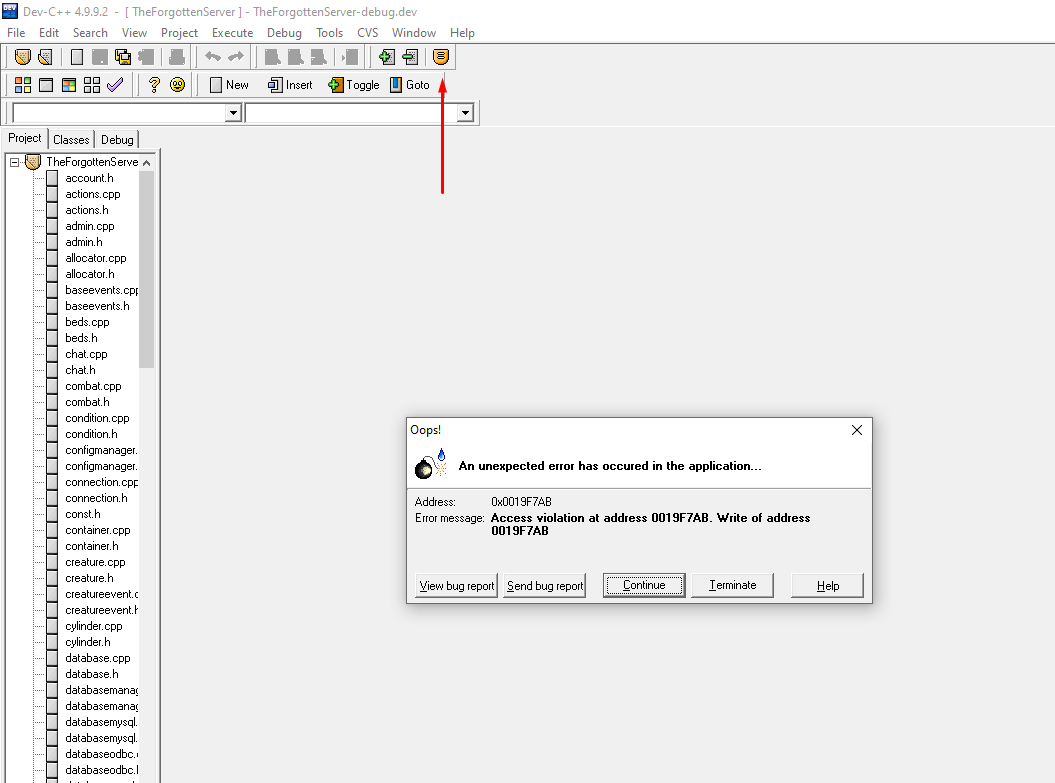The height and width of the screenshot is (783, 1055).
Task: Click the Save All floppy disks icon
Action: (x=122, y=57)
